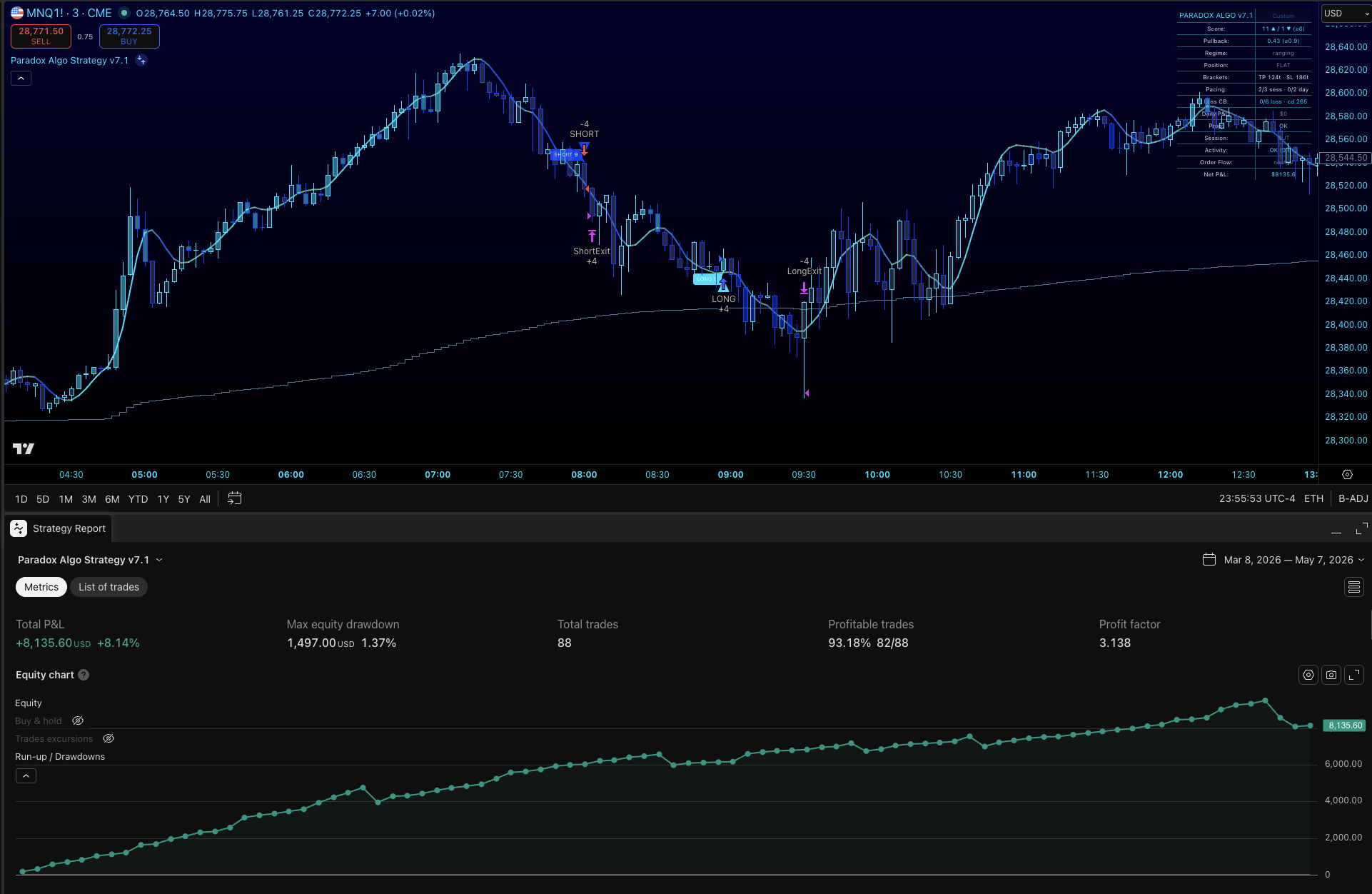Expand the equity chart to fullscreen
1372x894 pixels.
(1354, 675)
